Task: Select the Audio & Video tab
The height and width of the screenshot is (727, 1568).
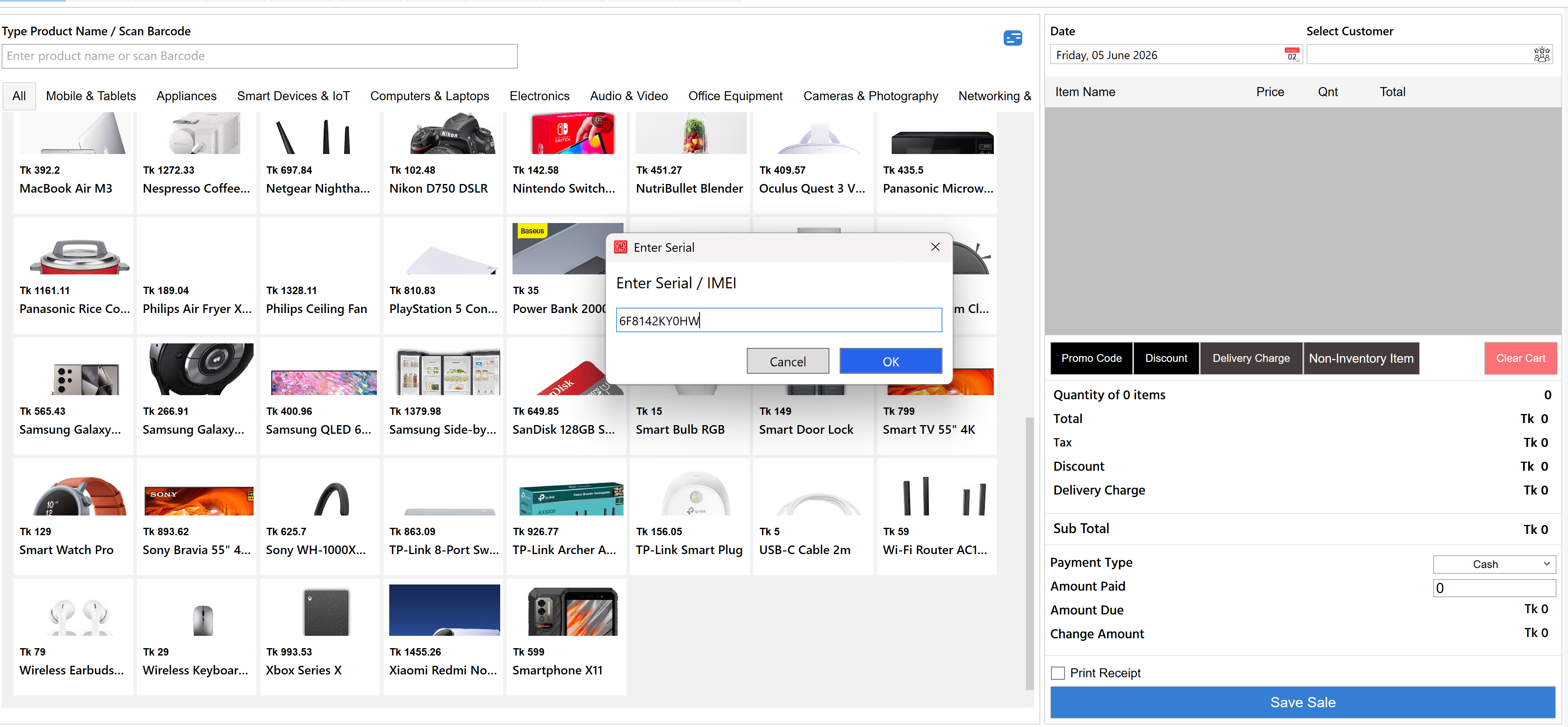Action: click(629, 96)
